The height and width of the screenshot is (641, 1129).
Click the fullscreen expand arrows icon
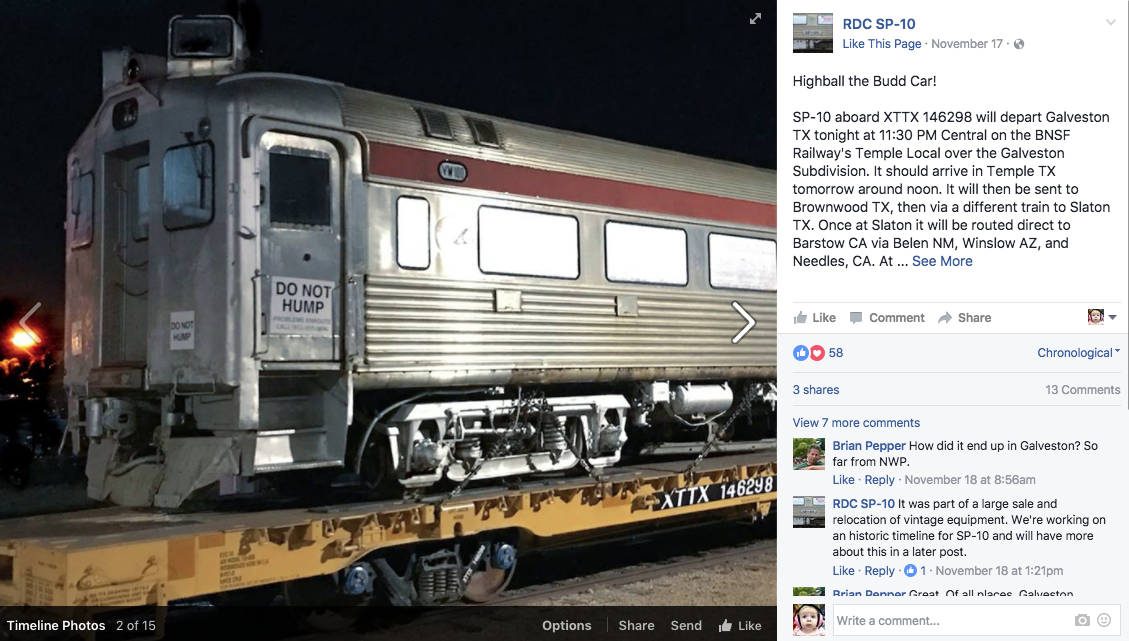(755, 19)
